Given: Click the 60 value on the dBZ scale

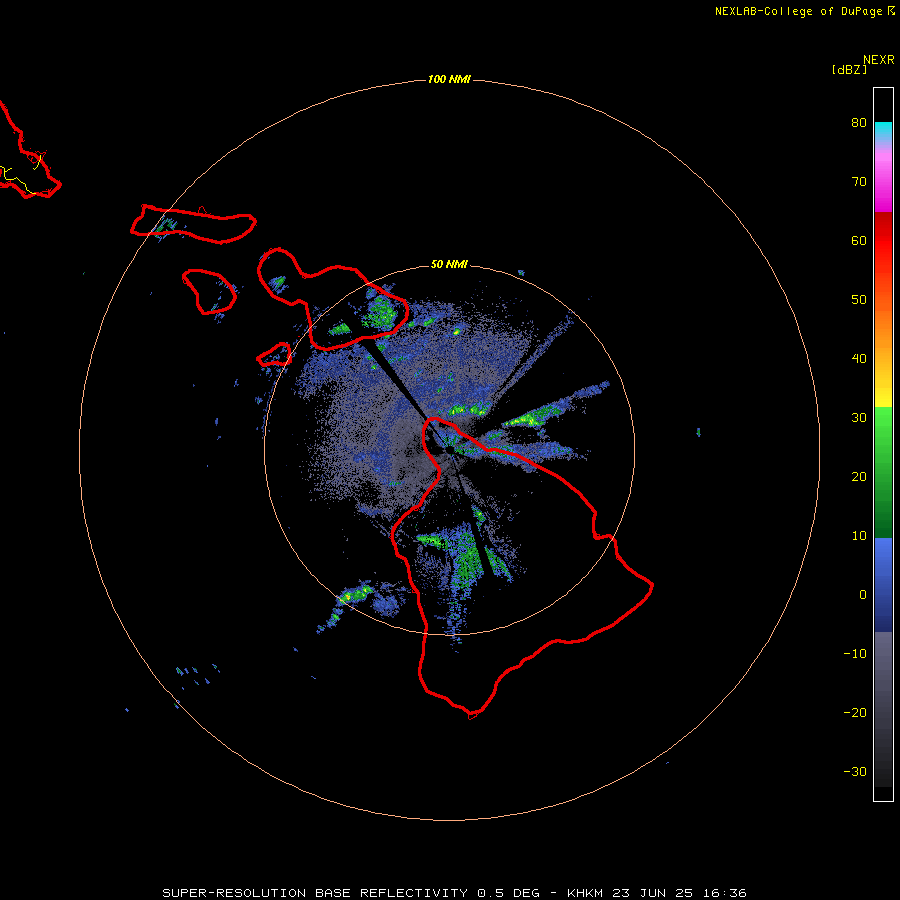Looking at the screenshot, I should pyautogui.click(x=859, y=241).
